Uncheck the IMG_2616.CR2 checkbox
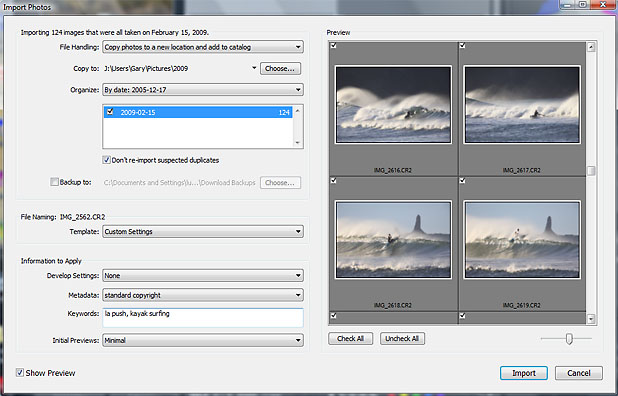The width and height of the screenshot is (618, 396). (333, 46)
